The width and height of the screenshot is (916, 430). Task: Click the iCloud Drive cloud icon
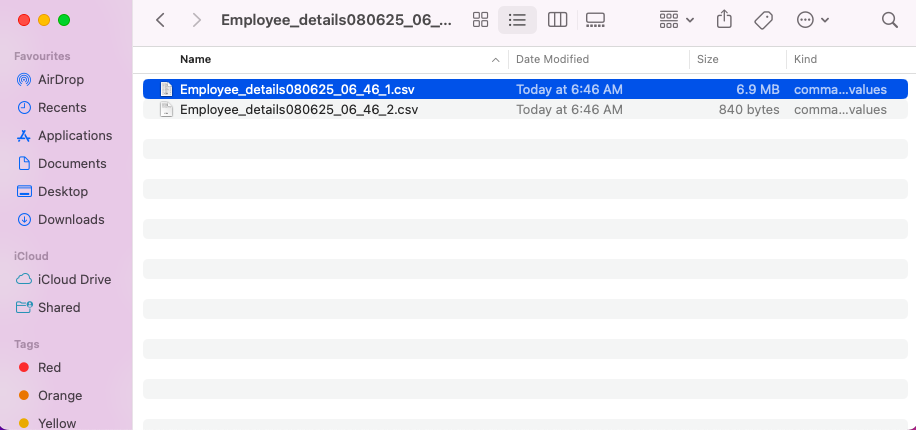[x=24, y=279]
